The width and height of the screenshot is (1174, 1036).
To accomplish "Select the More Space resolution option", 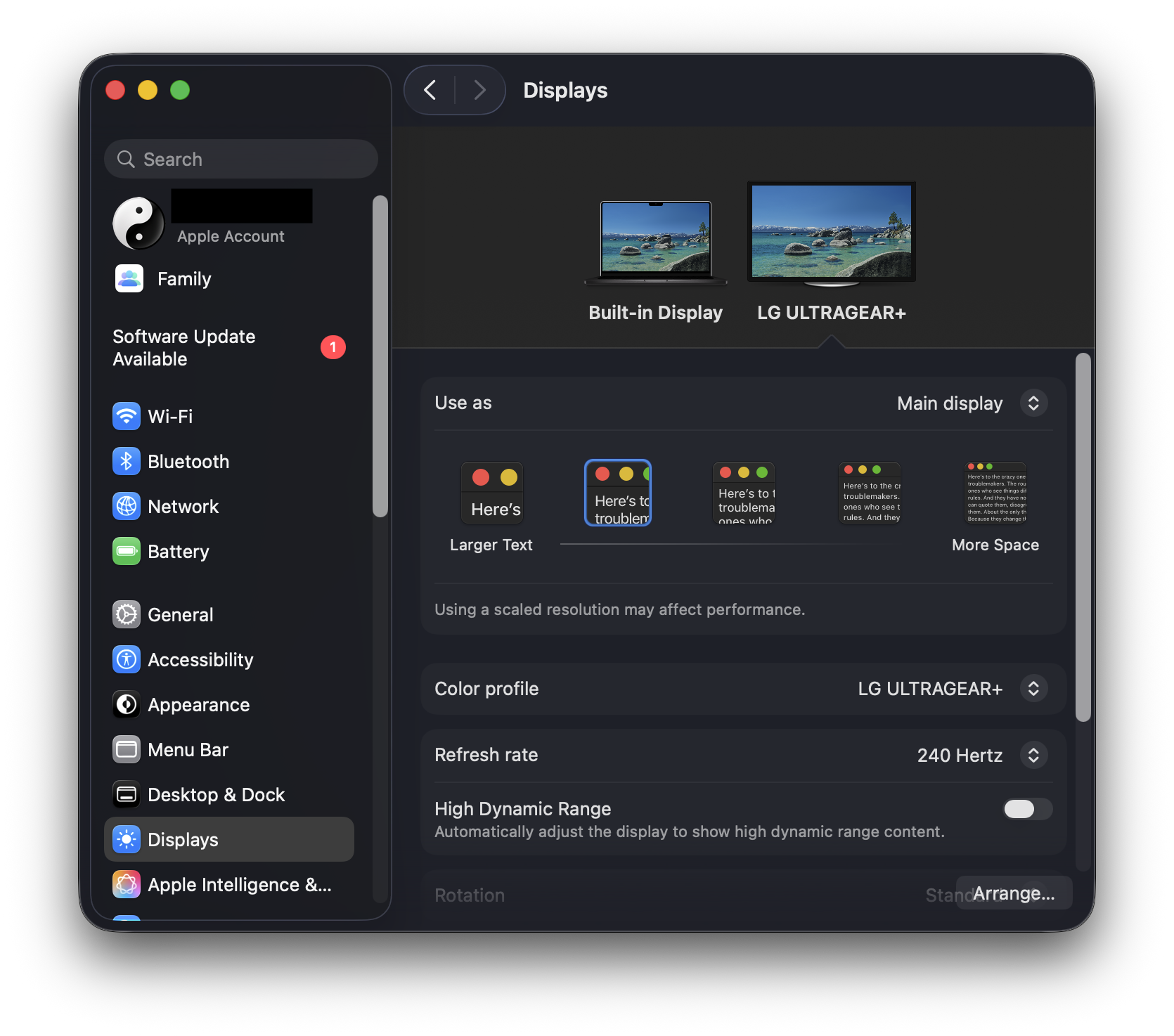I will coord(995,493).
